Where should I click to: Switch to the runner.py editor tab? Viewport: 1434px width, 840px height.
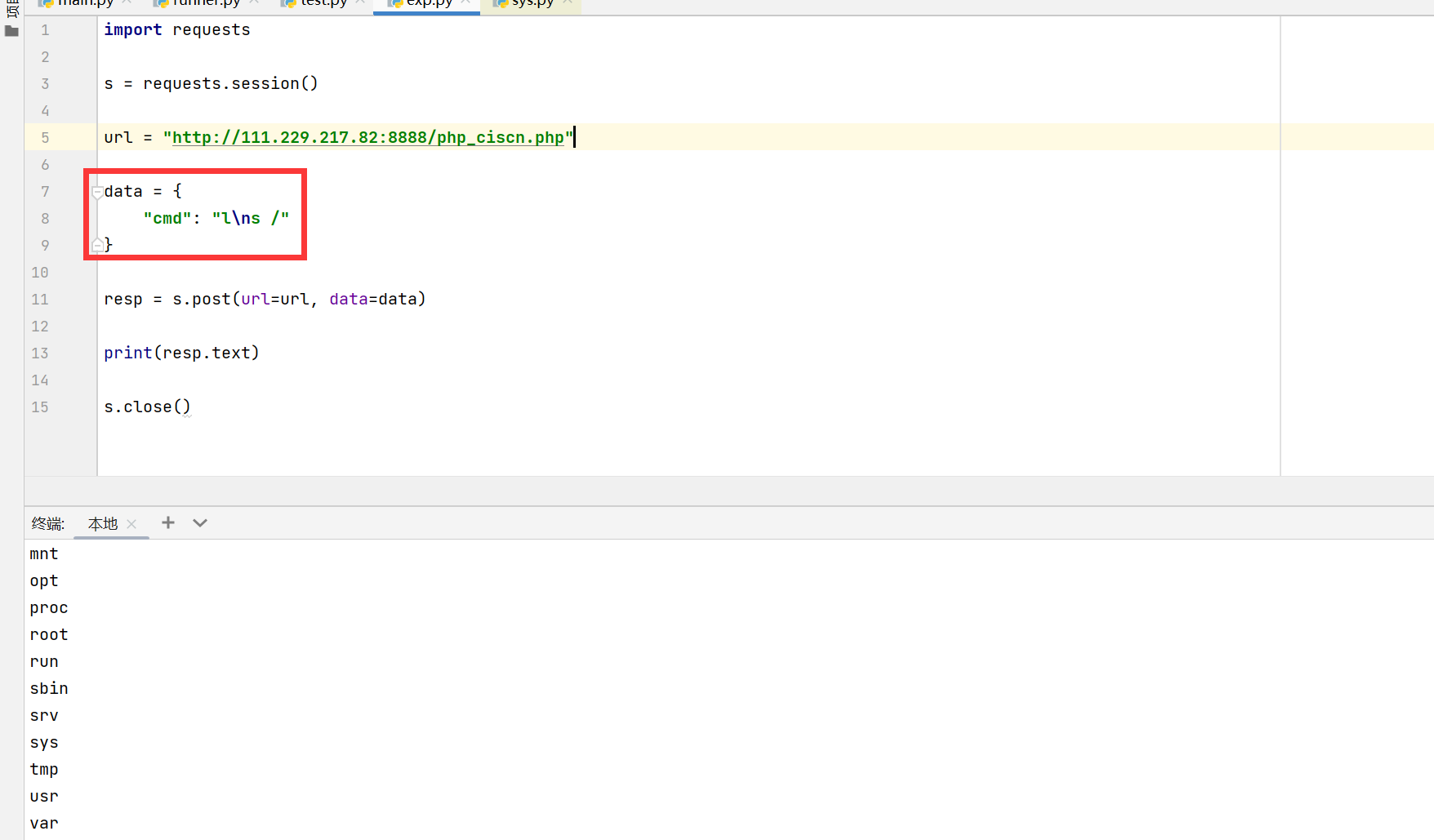[206, 3]
